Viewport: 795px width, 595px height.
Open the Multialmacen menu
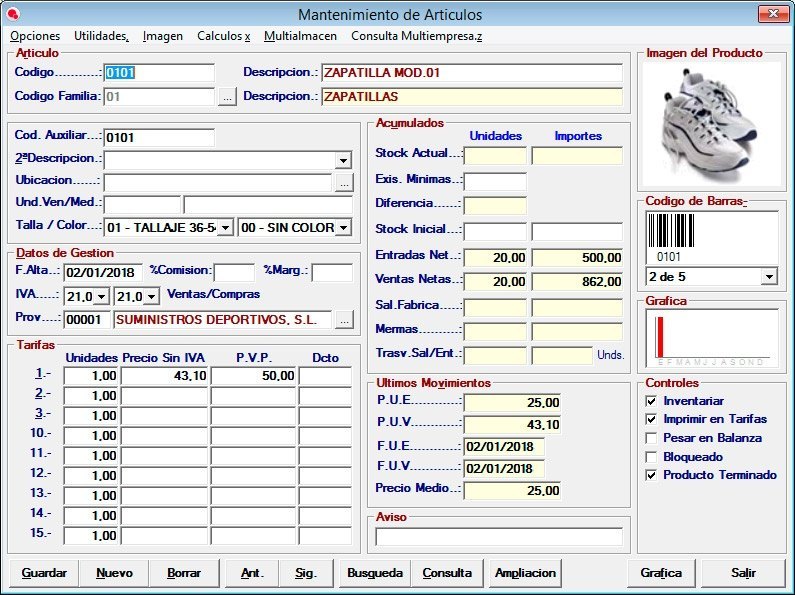coord(300,36)
